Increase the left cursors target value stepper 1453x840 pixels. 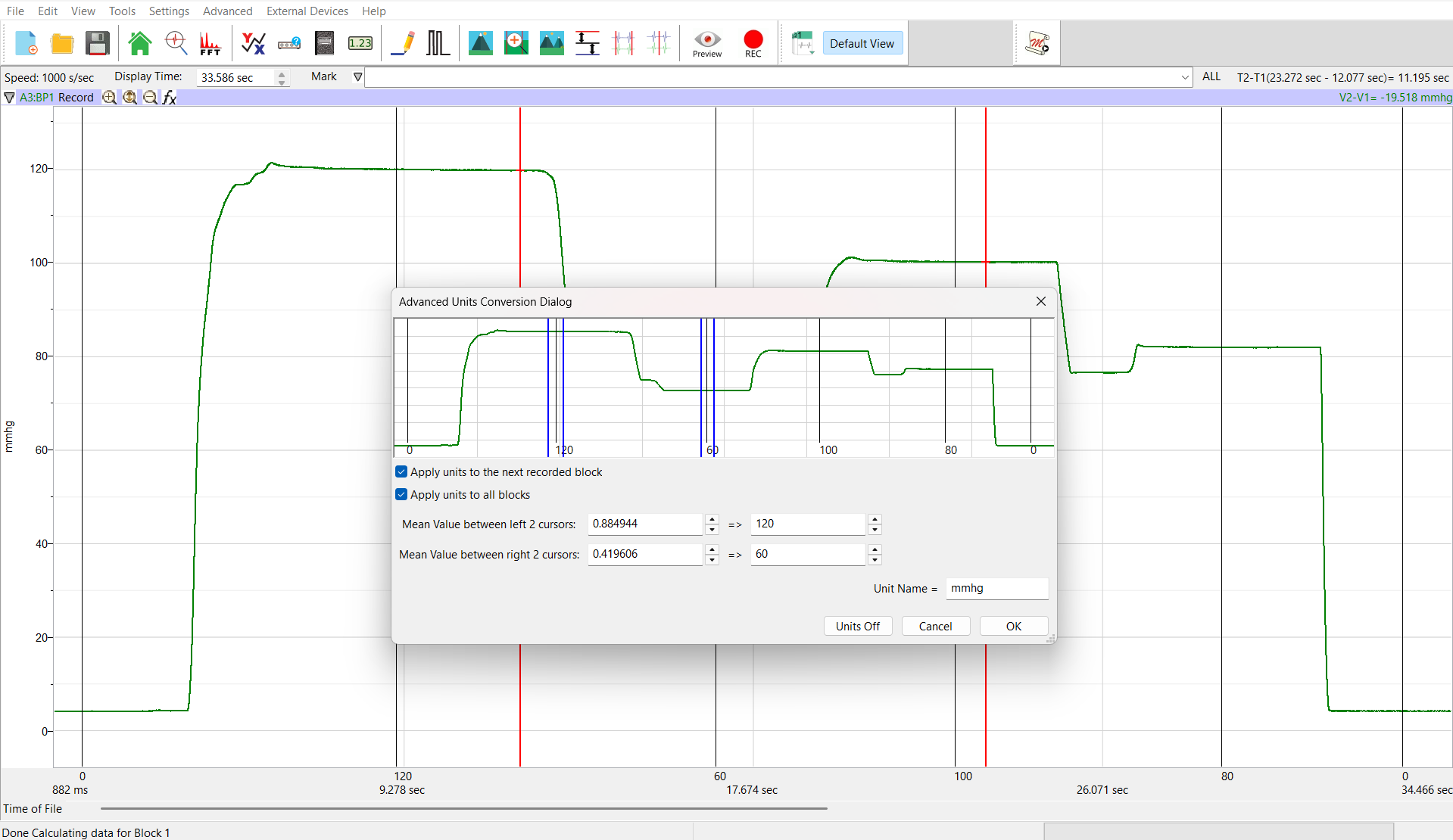(875, 519)
